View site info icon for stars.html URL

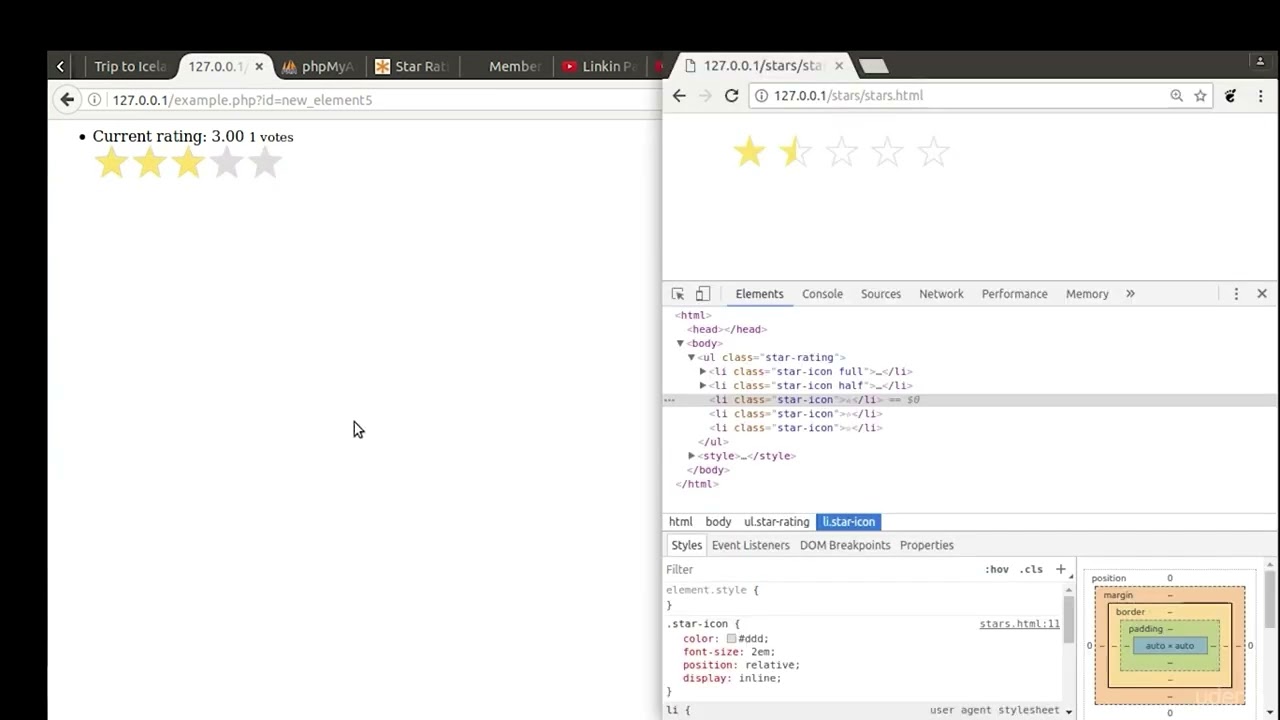761,96
